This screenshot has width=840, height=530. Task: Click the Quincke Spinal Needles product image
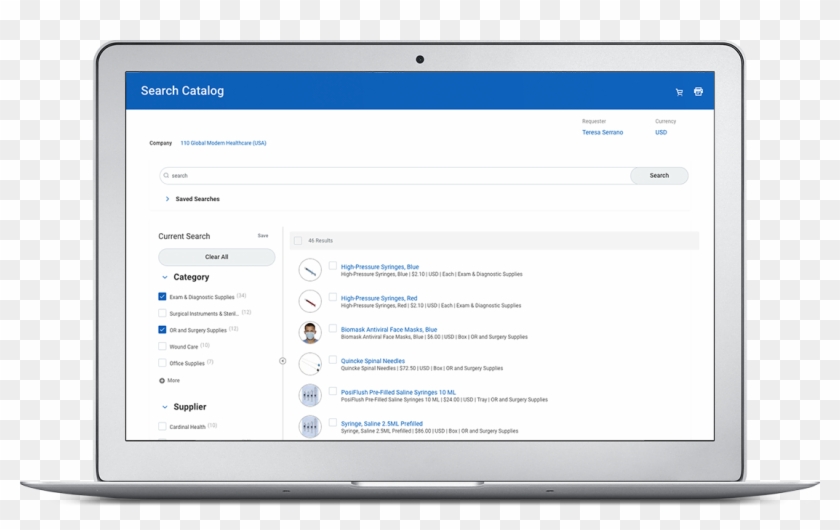click(310, 364)
